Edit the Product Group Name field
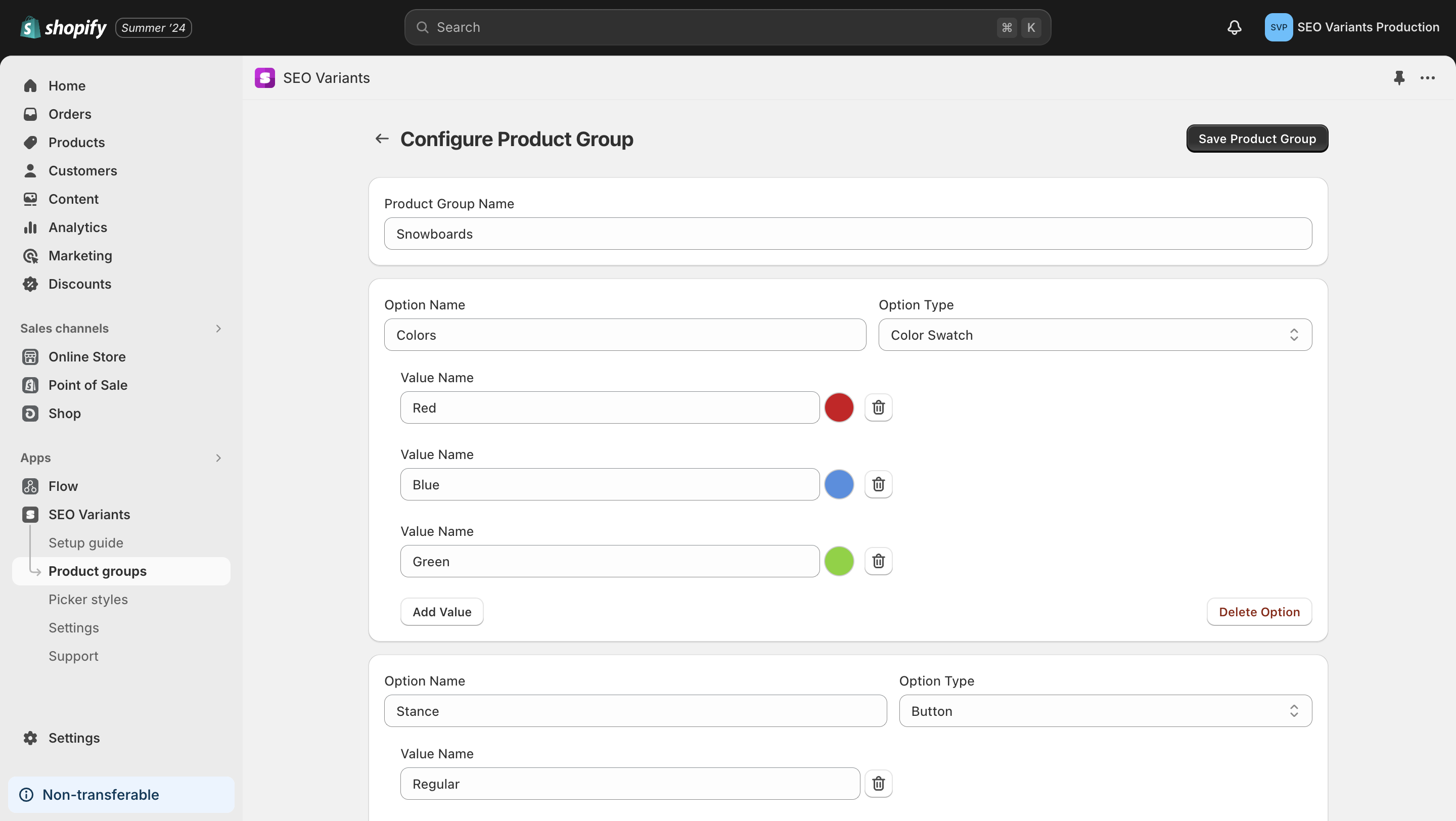The width and height of the screenshot is (1456, 821). 848,234
